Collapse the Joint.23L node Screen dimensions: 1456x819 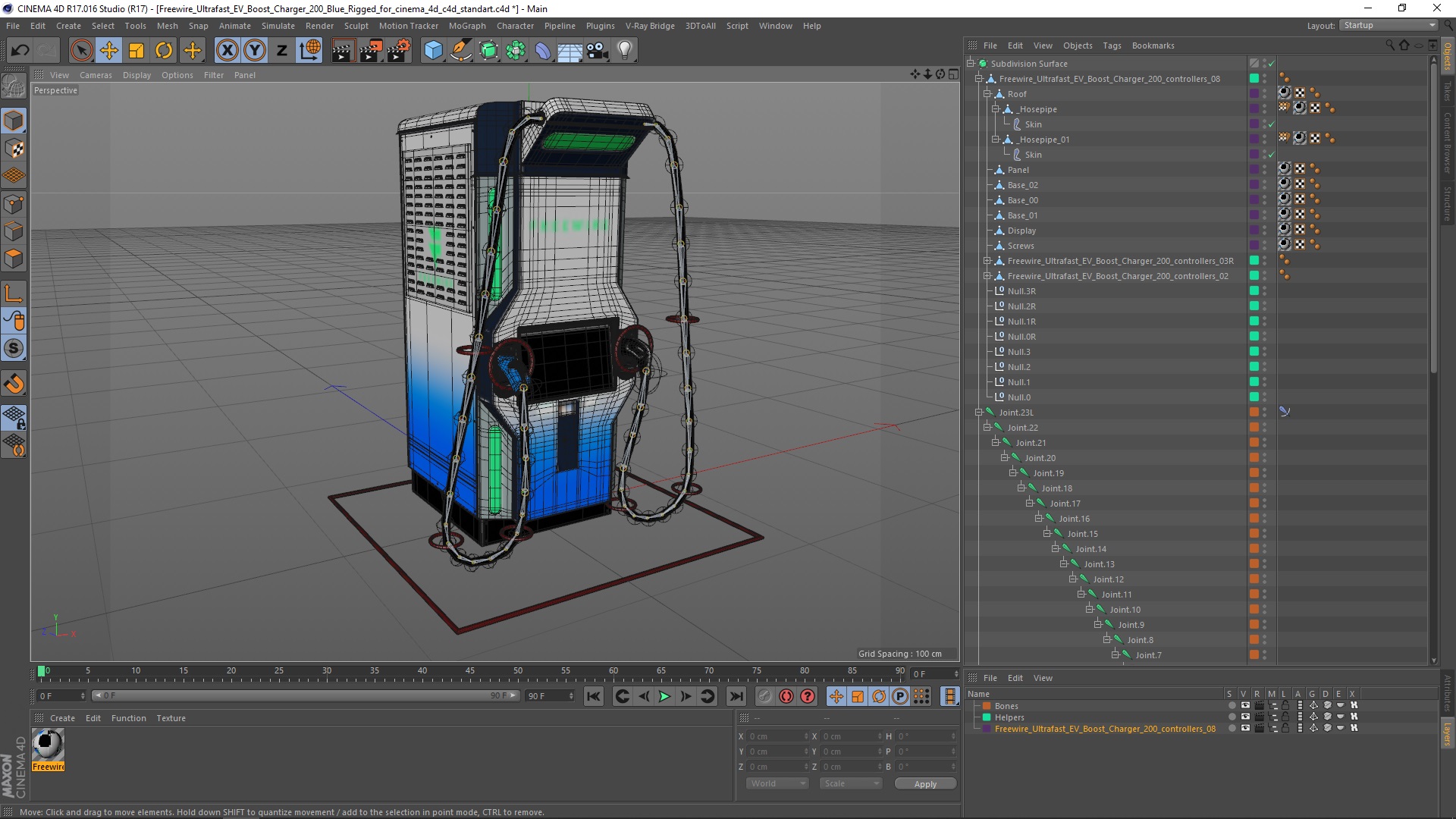pyautogui.click(x=979, y=413)
